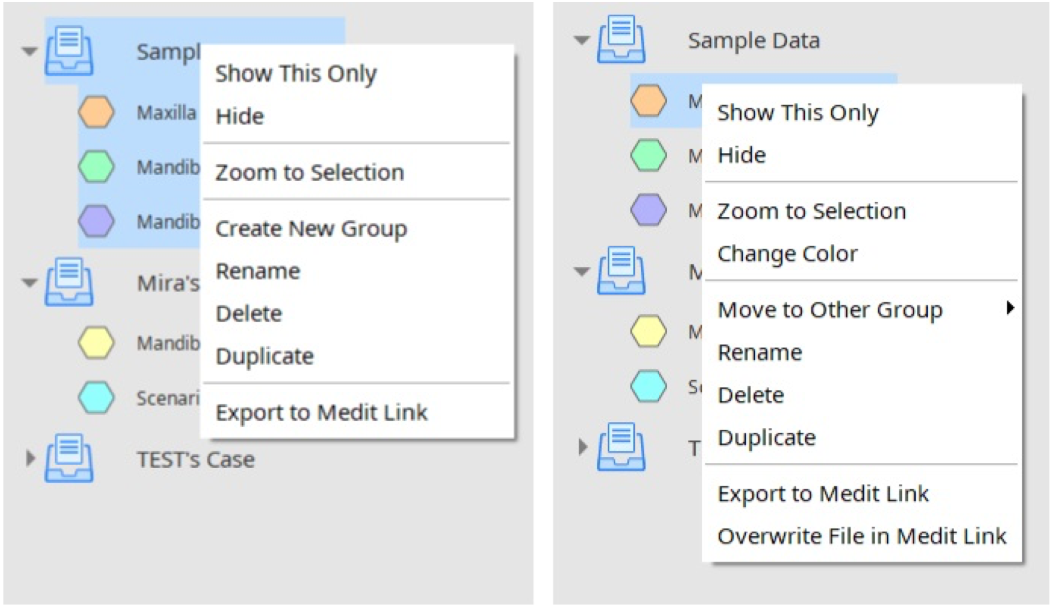1054x610 pixels.
Task: Click Zoom to Selection in left menu
Action: click(310, 173)
